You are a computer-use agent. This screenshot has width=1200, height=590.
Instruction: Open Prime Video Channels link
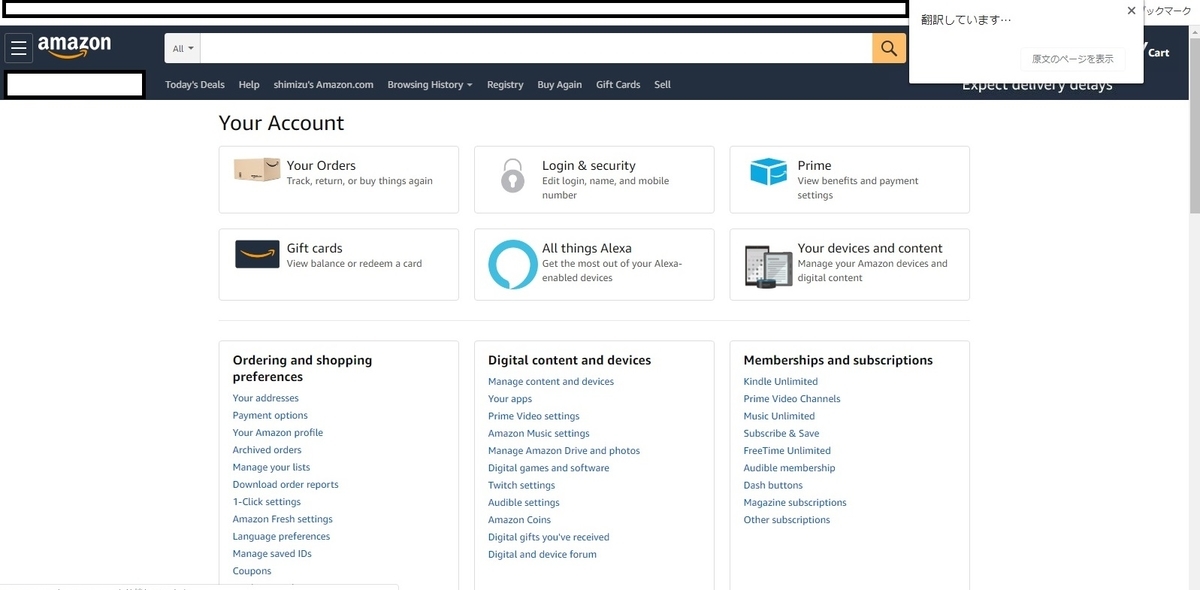click(792, 399)
